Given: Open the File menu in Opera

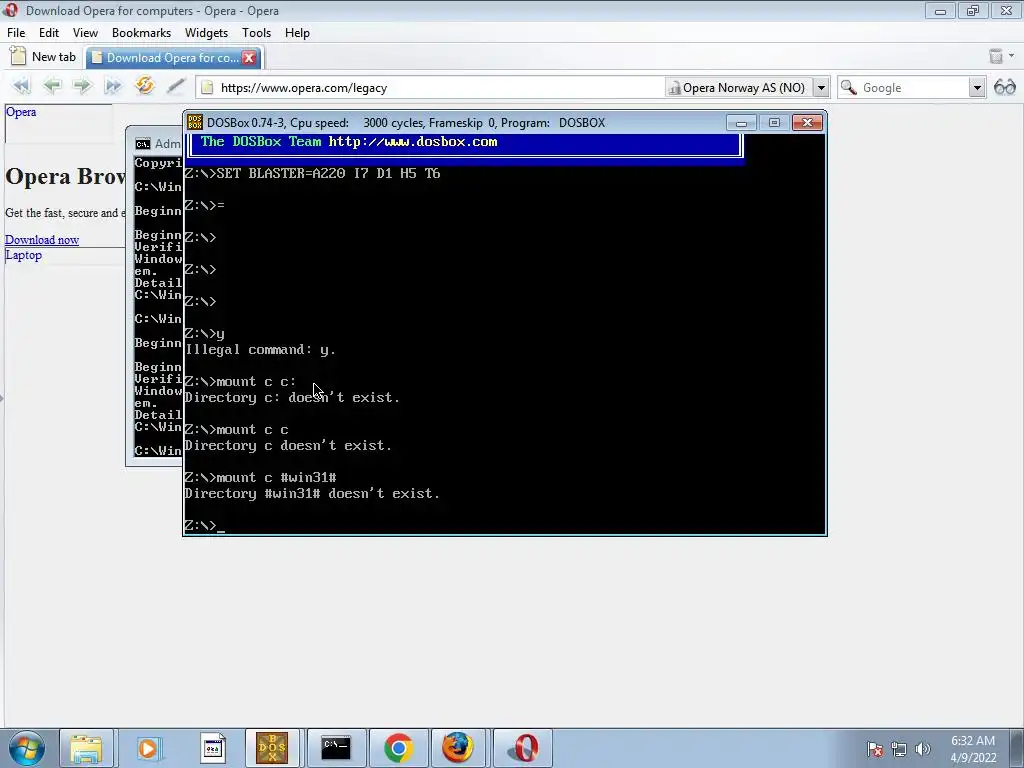Looking at the screenshot, I should [16, 33].
